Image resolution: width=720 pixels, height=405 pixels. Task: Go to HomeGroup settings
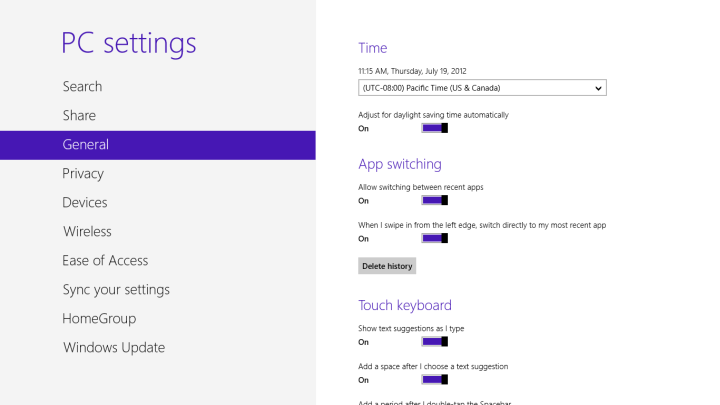[x=99, y=319]
